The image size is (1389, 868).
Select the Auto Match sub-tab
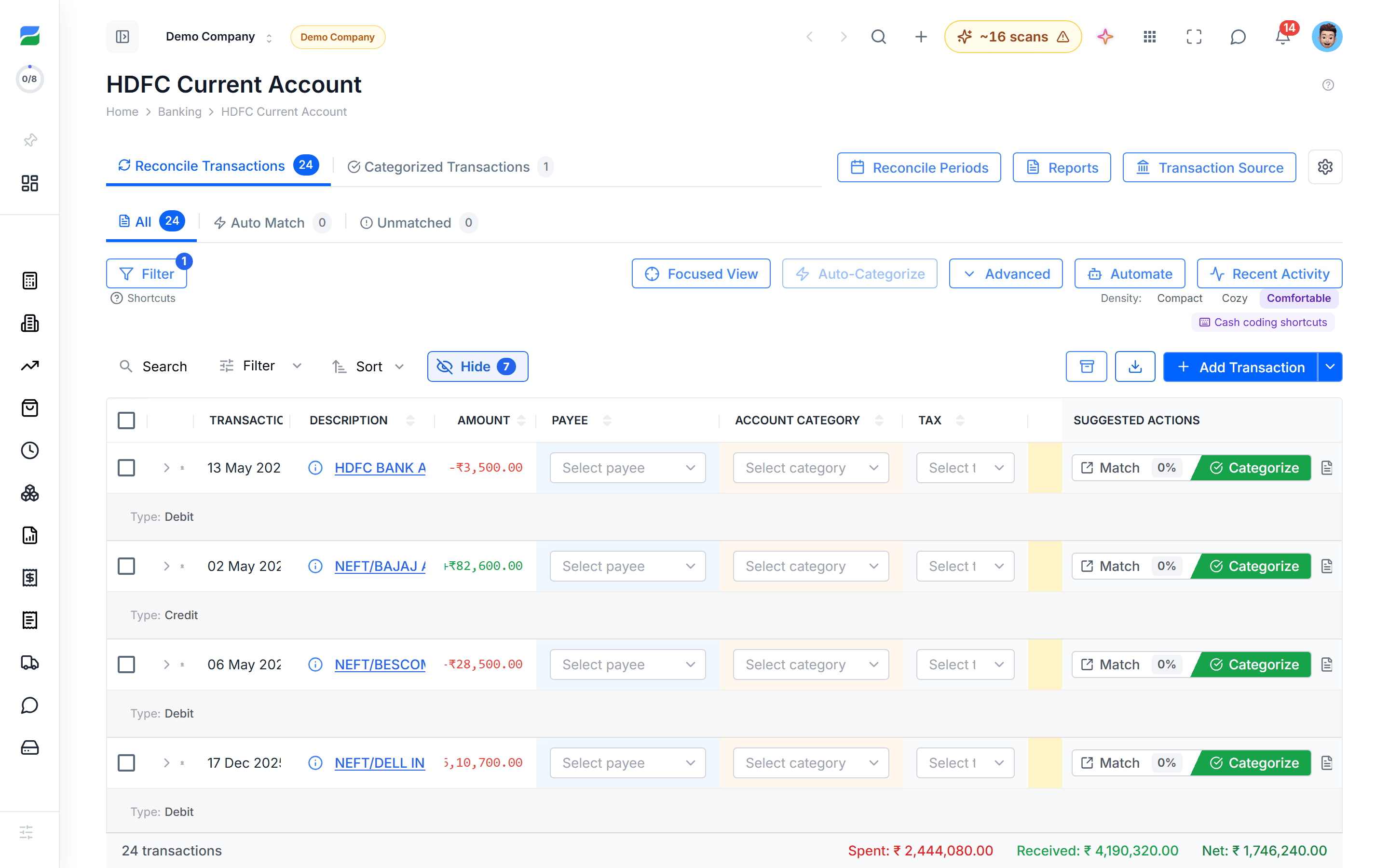click(x=272, y=223)
